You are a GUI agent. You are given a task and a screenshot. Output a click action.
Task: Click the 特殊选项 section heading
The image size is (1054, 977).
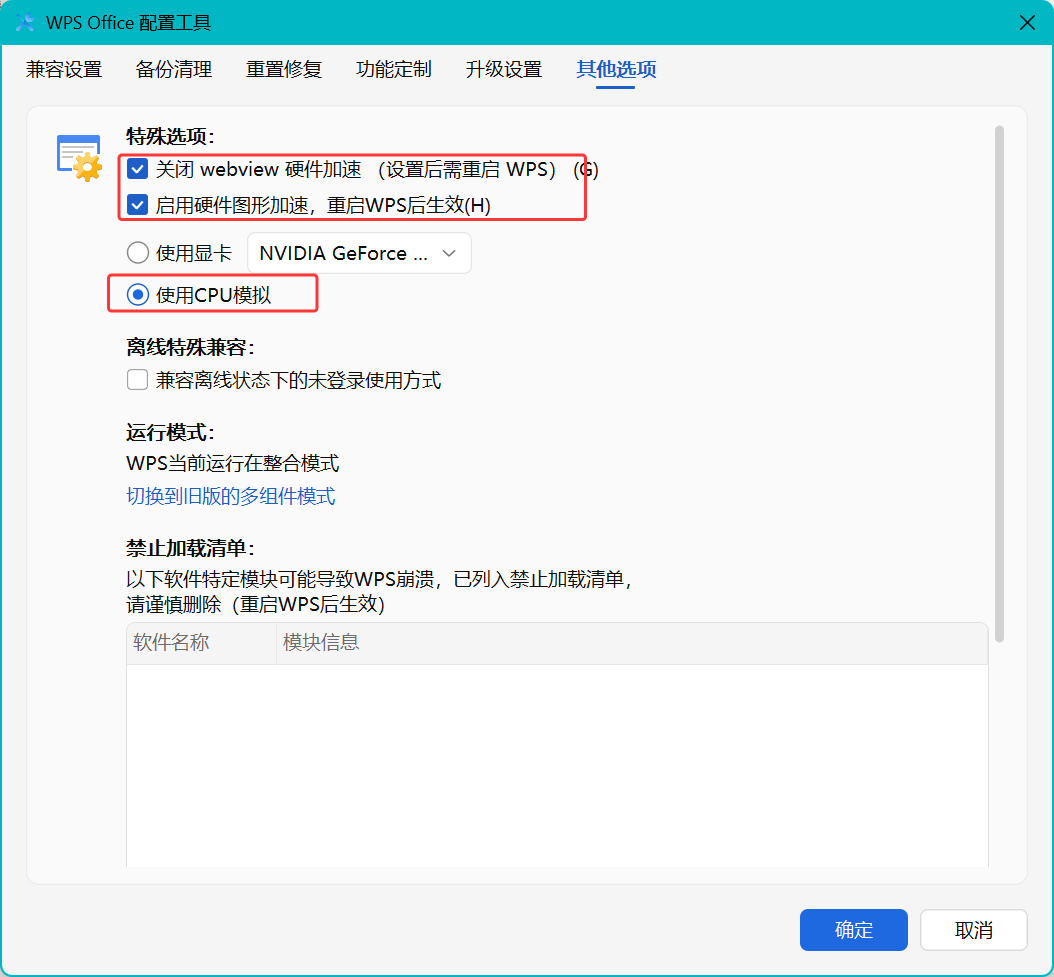(x=170, y=136)
